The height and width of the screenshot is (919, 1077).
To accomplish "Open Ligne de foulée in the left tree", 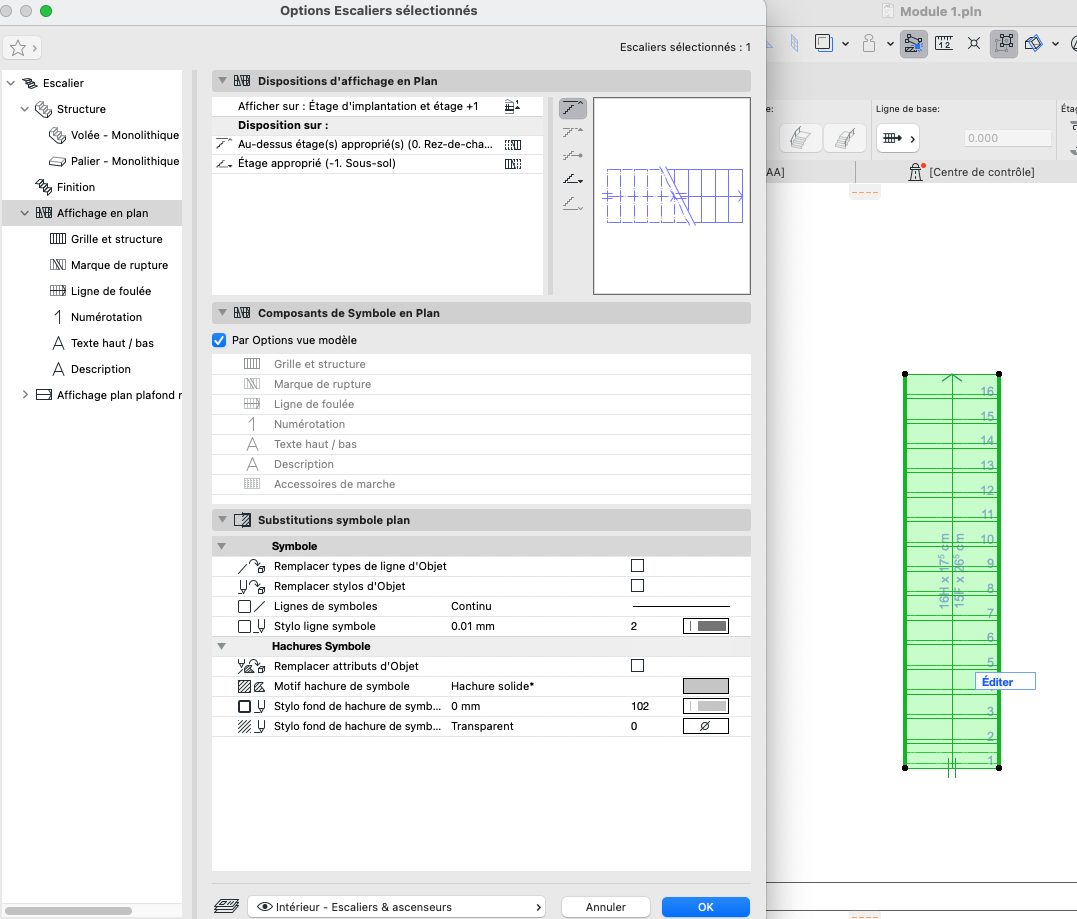I will [x=100, y=291].
